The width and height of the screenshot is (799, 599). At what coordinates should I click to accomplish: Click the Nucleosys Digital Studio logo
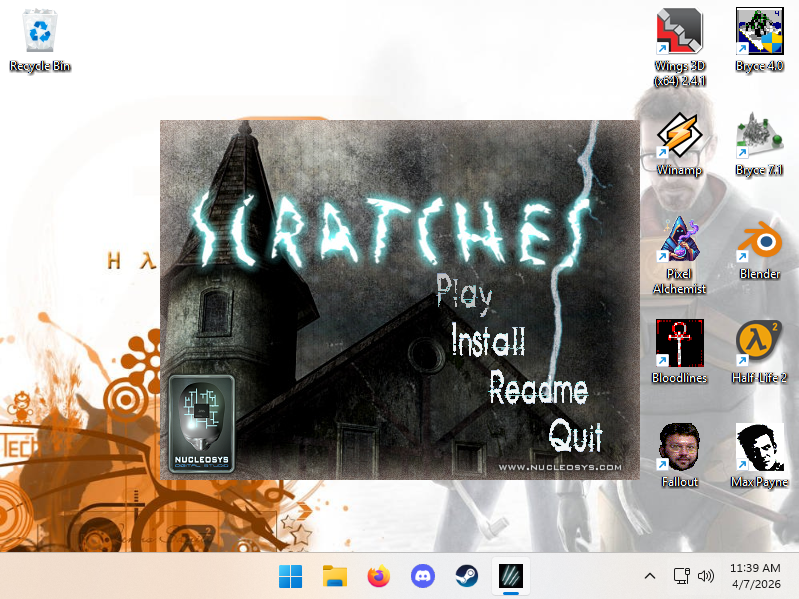coord(202,424)
